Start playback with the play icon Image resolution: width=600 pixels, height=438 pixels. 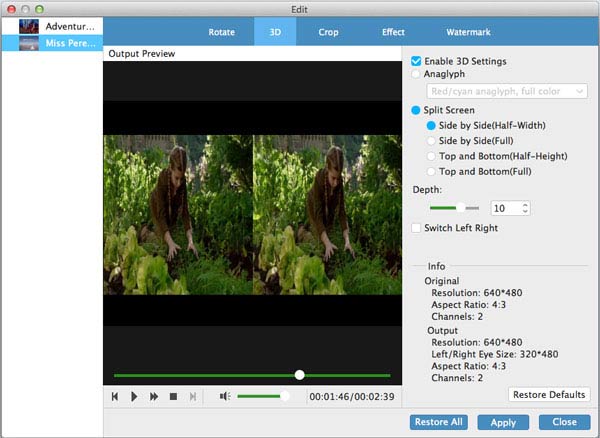tap(134, 397)
